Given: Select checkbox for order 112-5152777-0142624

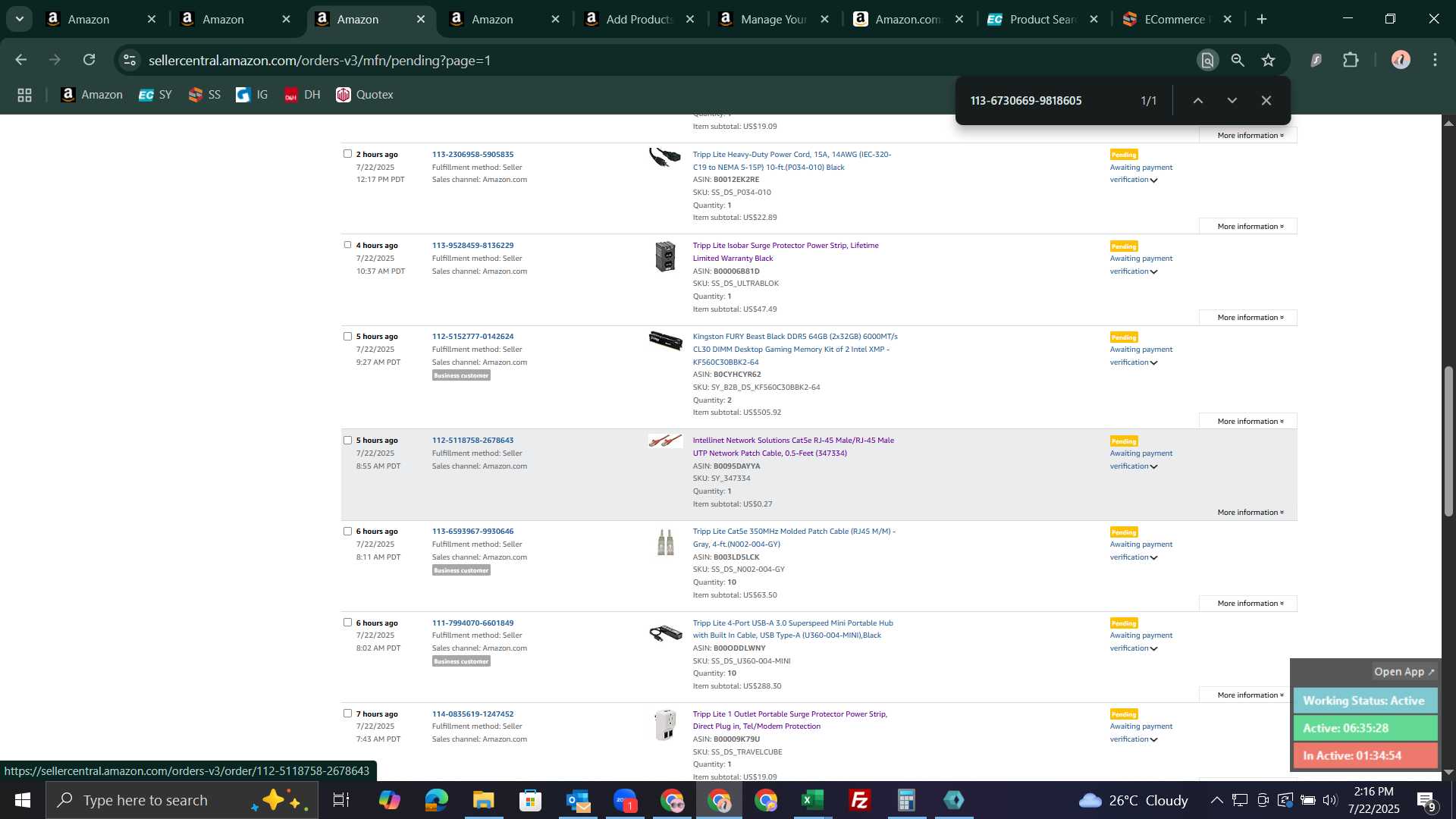Looking at the screenshot, I should click(347, 336).
